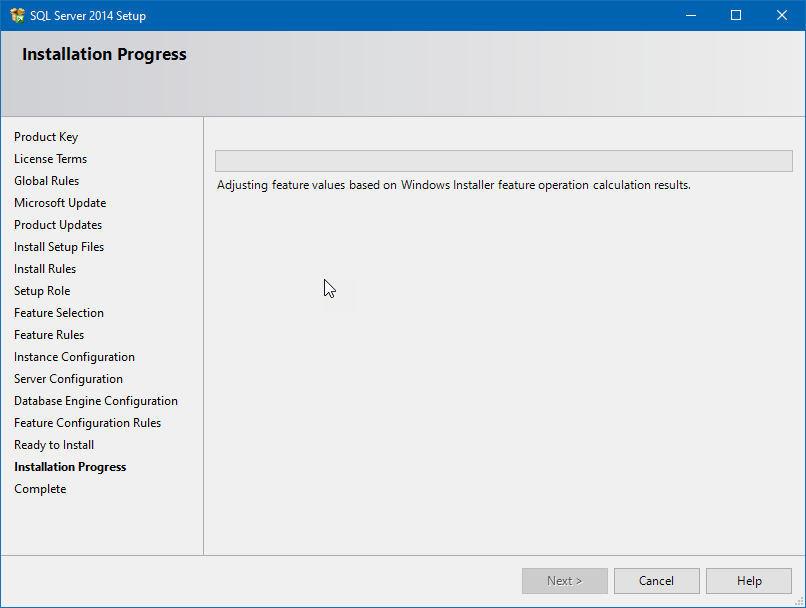806x608 pixels.
Task: Select the Instance Configuration step
Action: tap(75, 357)
